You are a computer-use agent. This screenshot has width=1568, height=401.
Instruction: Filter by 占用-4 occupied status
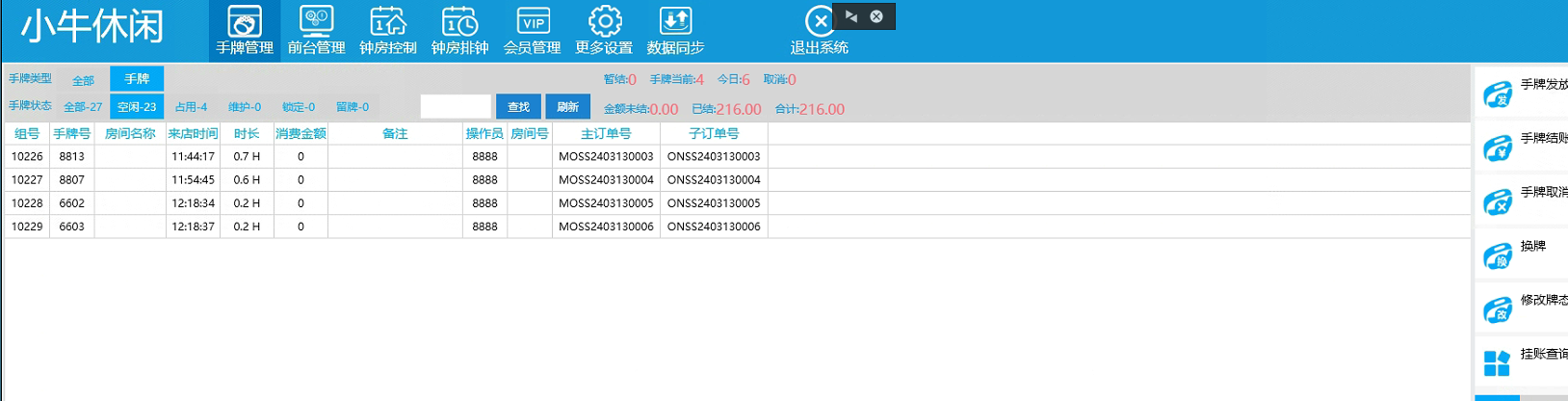(191, 107)
